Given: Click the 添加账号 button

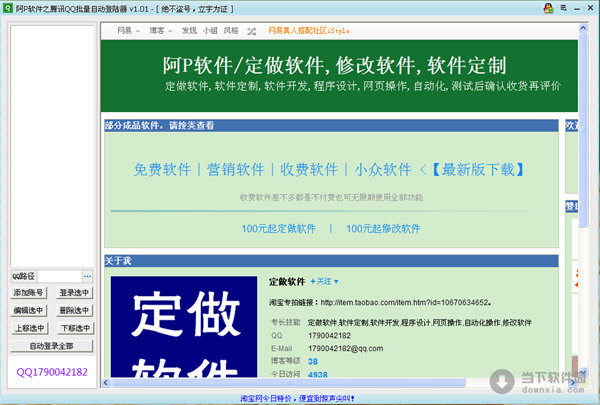Looking at the screenshot, I should tap(29, 293).
